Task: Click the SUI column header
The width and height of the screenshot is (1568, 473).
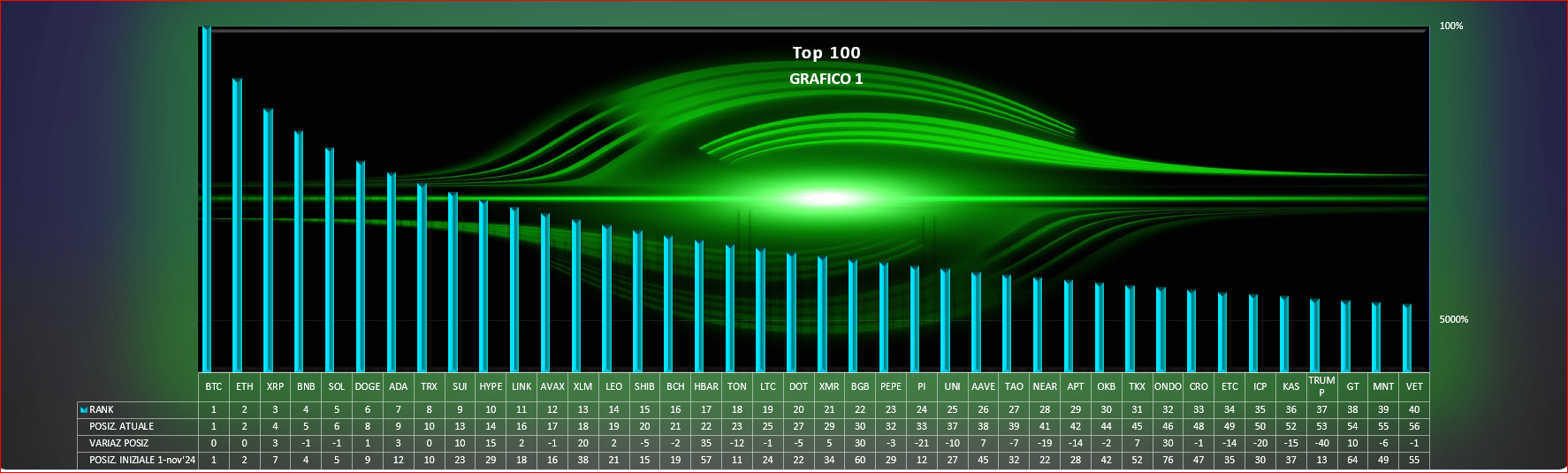Action: pos(461,387)
